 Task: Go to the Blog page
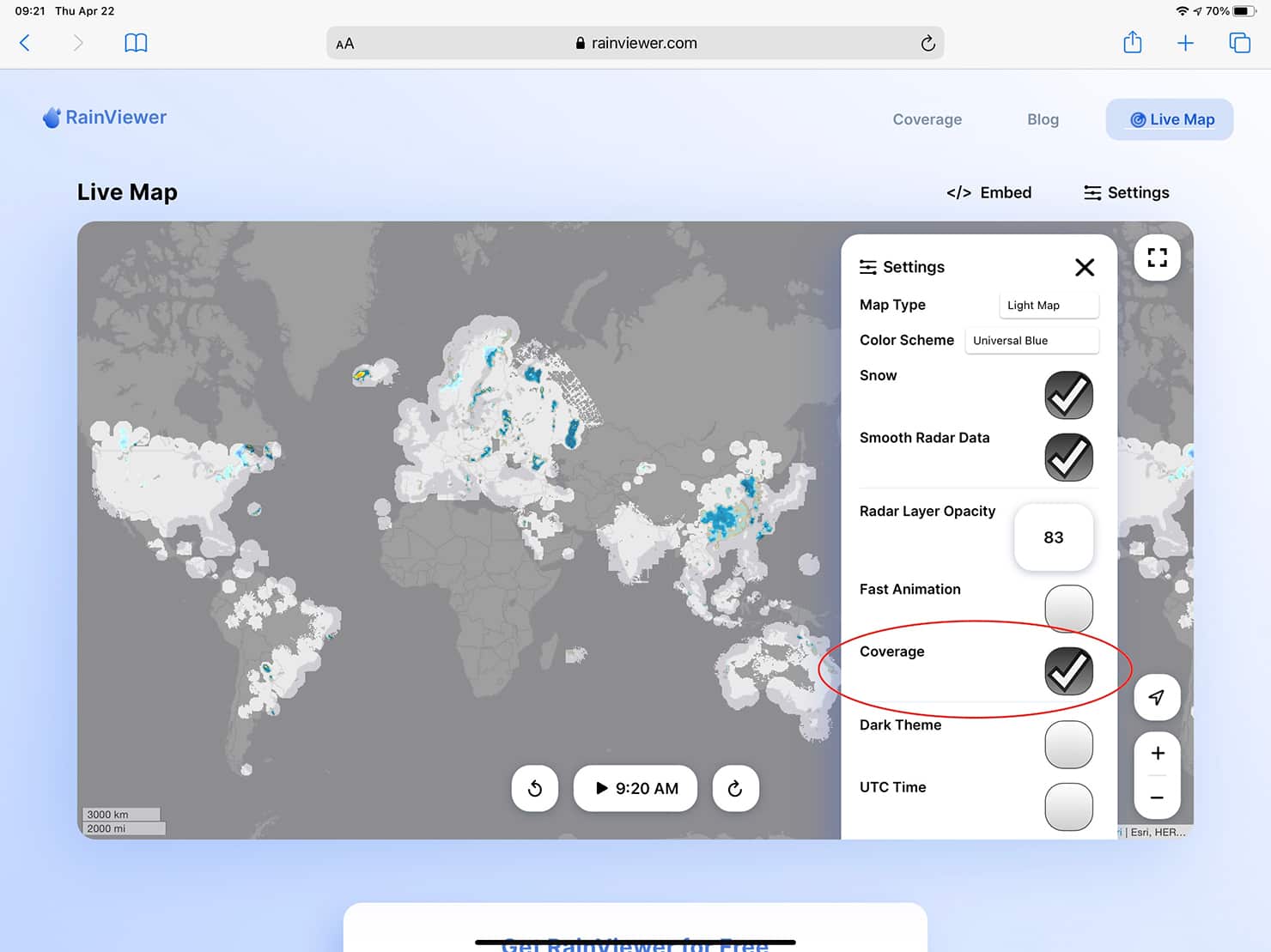1043,119
